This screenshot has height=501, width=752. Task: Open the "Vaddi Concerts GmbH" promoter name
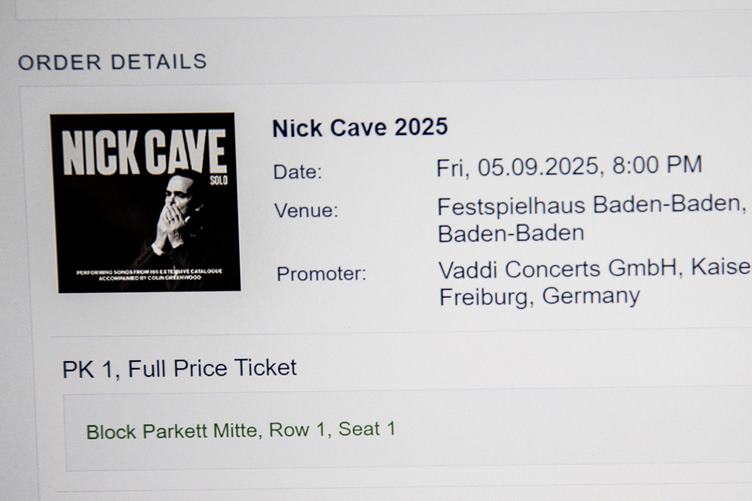click(x=557, y=268)
